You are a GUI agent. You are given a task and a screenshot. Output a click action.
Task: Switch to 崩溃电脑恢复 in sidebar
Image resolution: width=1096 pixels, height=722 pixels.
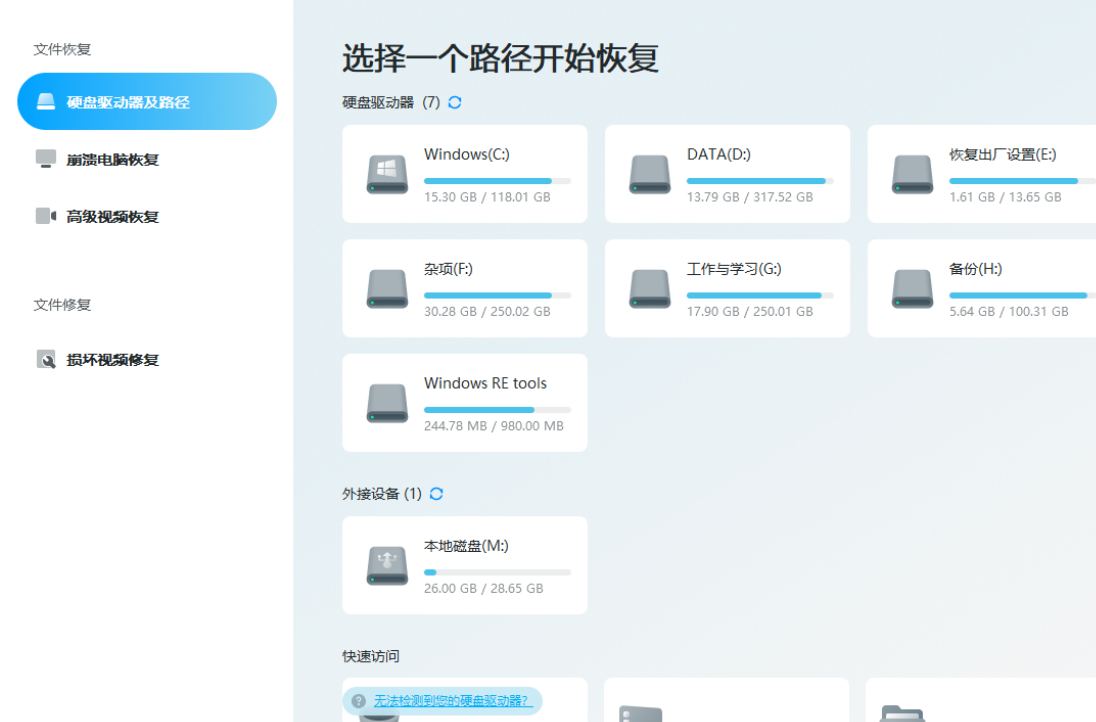tap(112, 159)
